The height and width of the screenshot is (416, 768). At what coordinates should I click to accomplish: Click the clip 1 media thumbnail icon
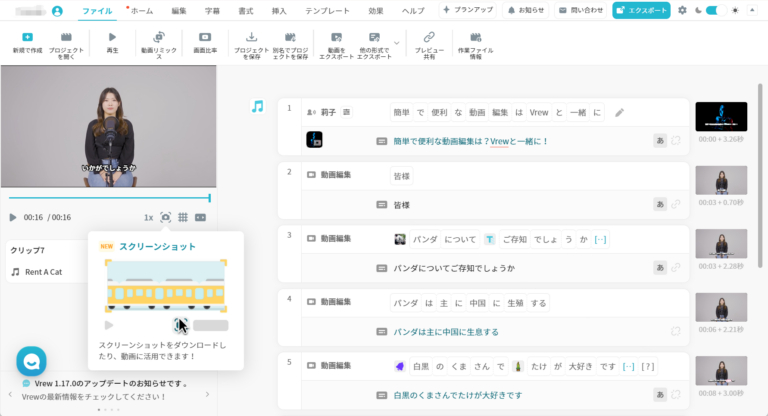click(314, 140)
